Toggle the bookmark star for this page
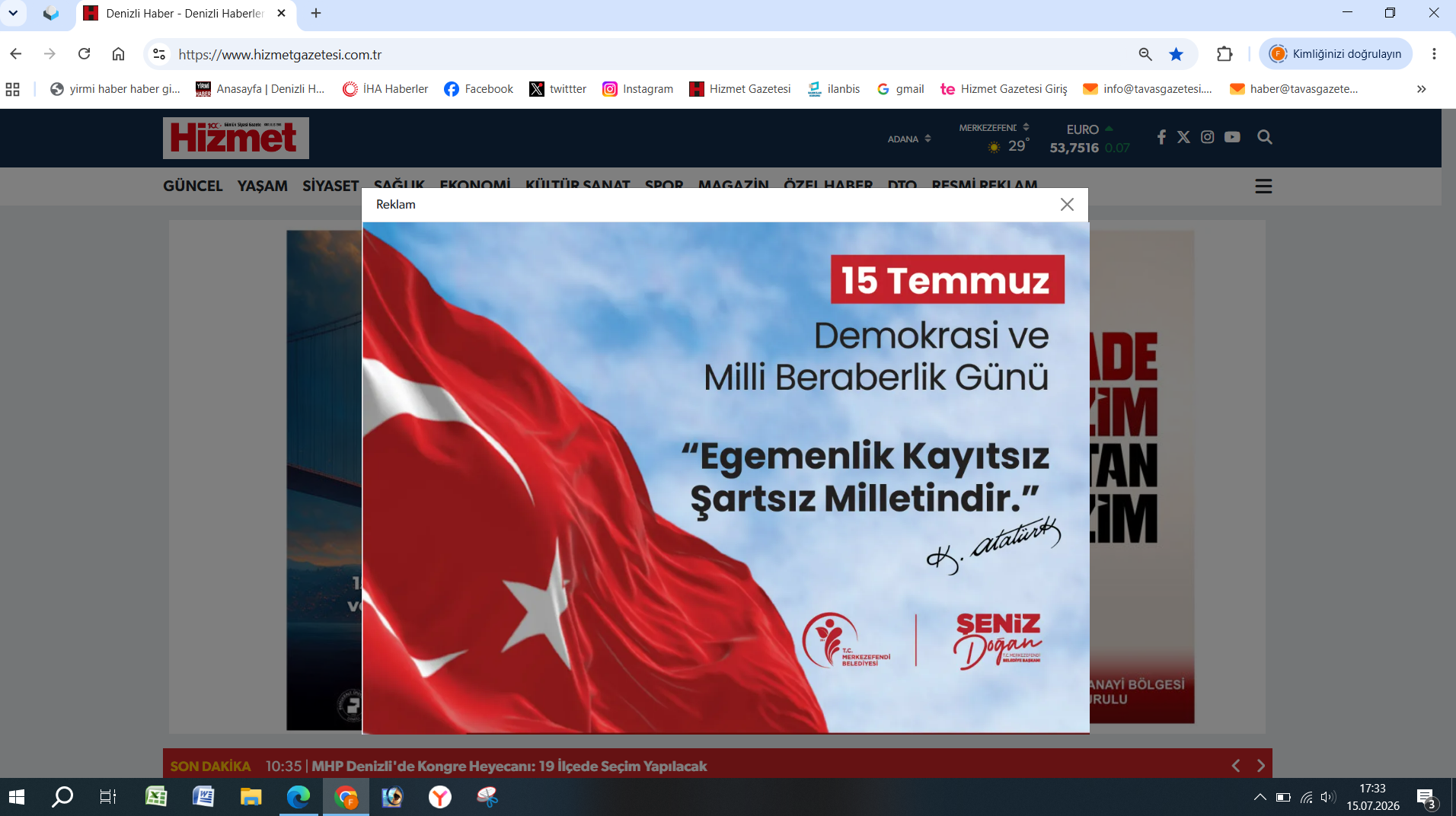 (1176, 54)
